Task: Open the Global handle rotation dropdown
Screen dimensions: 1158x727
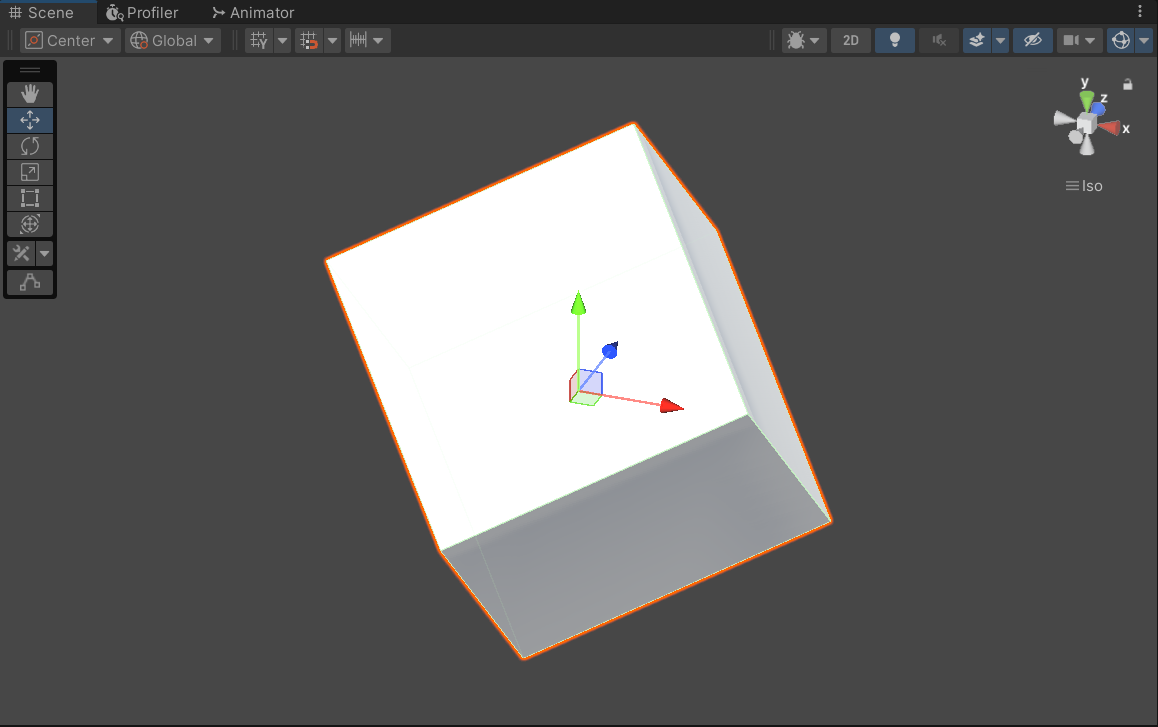Action: (x=173, y=41)
